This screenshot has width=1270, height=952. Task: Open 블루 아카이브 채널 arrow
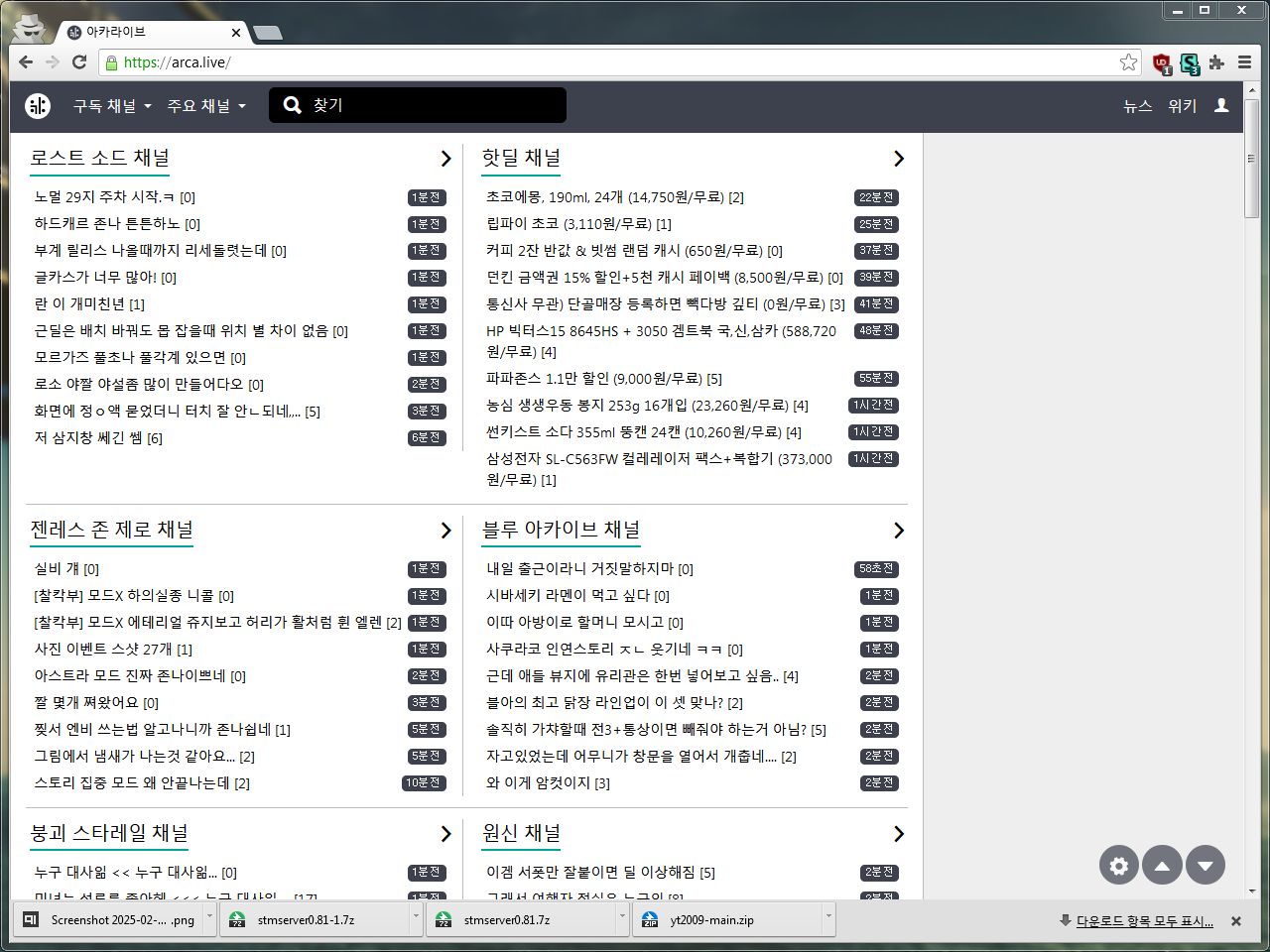tap(898, 531)
